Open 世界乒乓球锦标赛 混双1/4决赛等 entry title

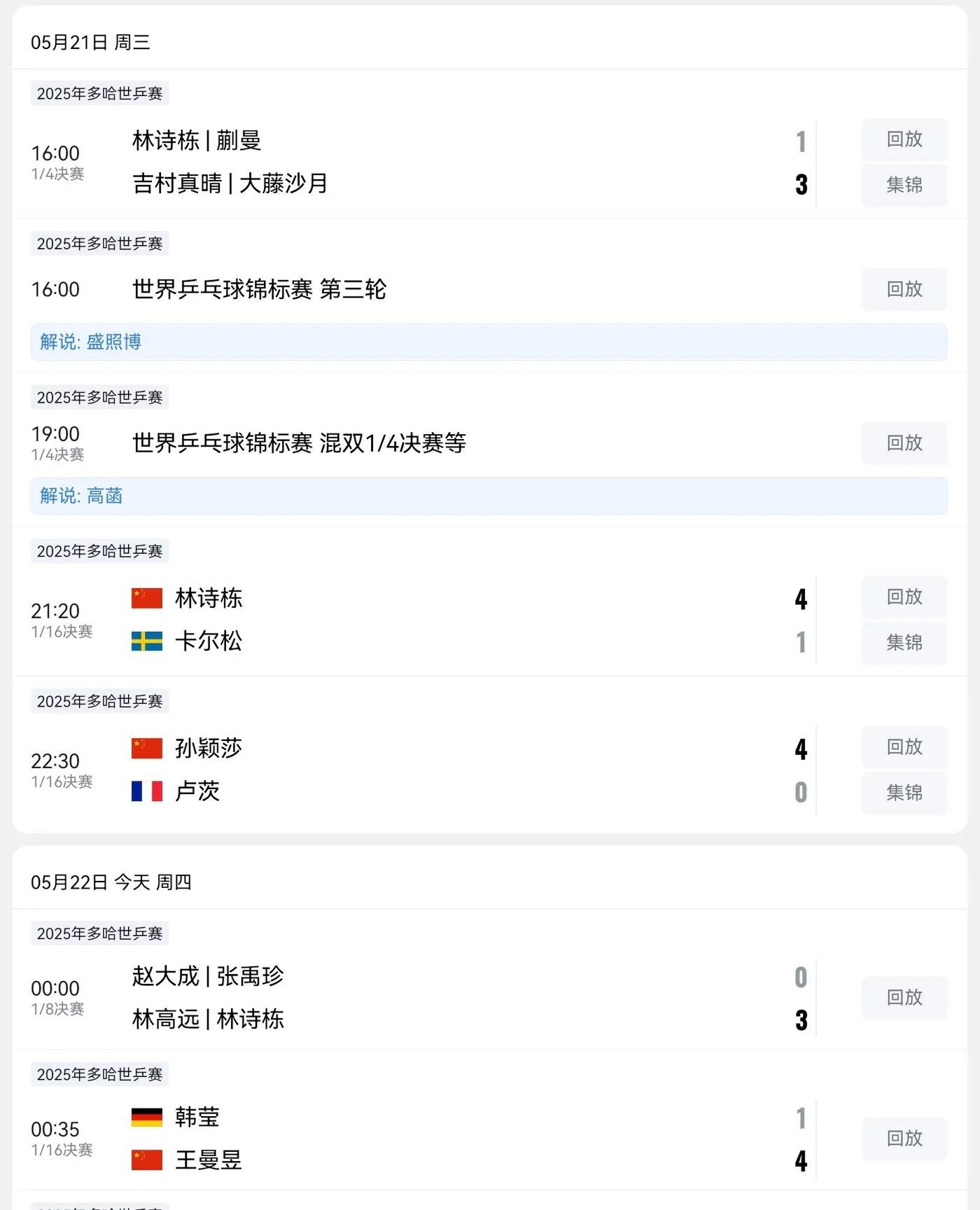(x=299, y=443)
